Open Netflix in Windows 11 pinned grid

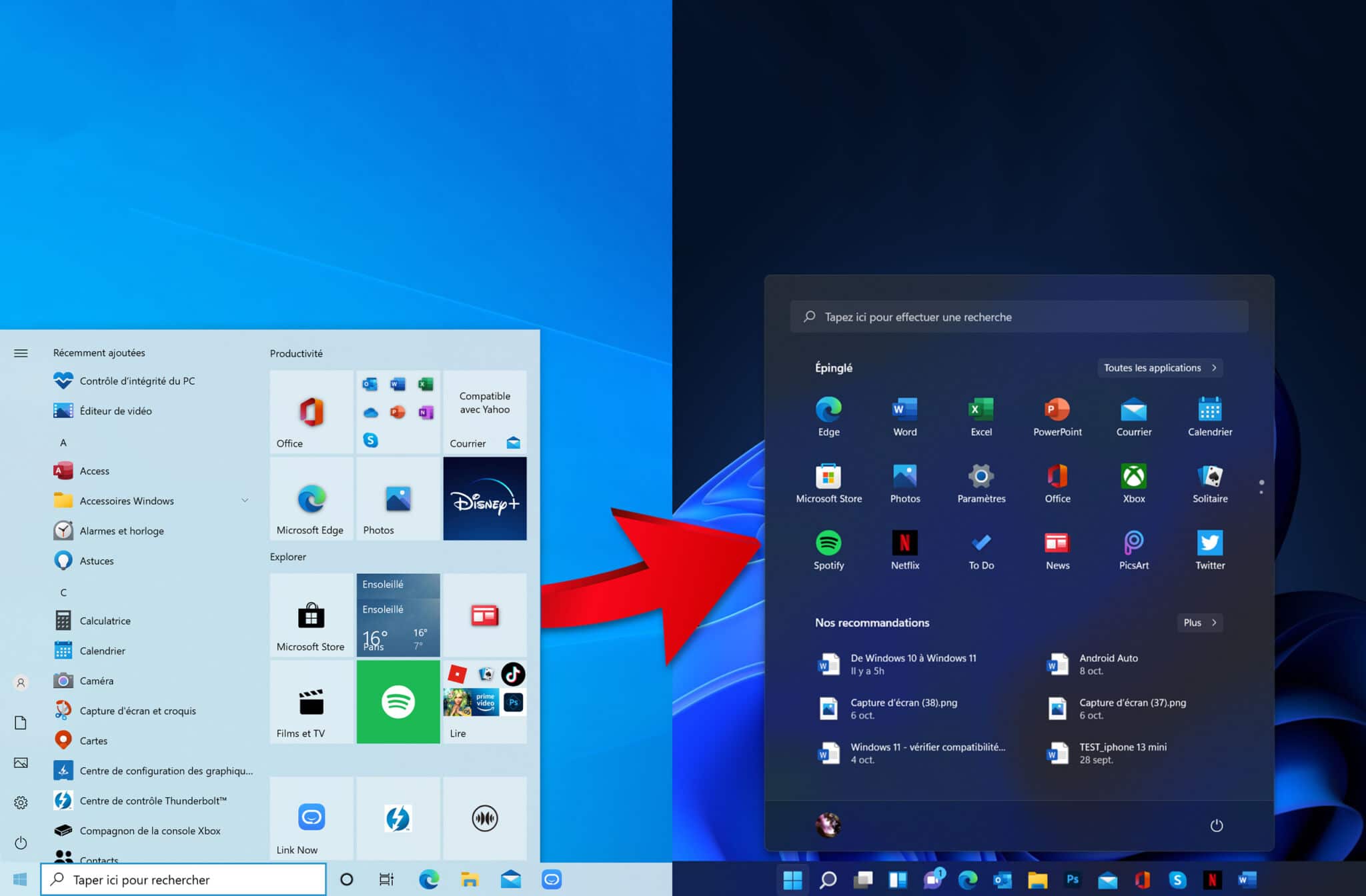pyautogui.click(x=904, y=550)
